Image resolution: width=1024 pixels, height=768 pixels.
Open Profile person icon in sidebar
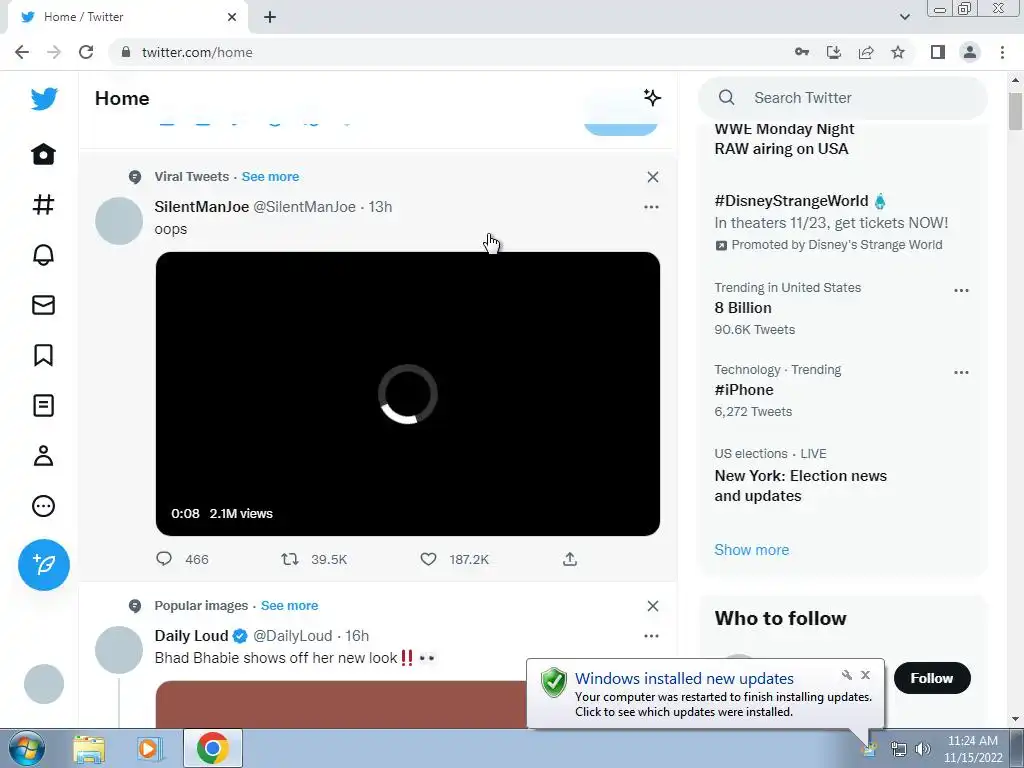[x=44, y=456]
